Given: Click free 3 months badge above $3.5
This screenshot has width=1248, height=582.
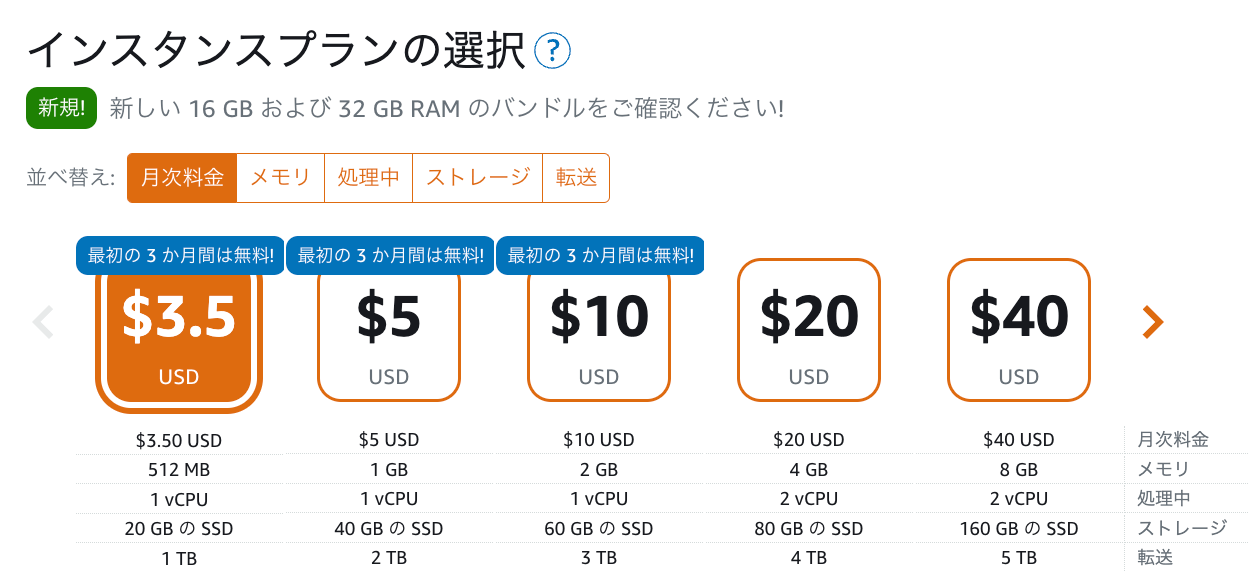Looking at the screenshot, I should 180,255.
